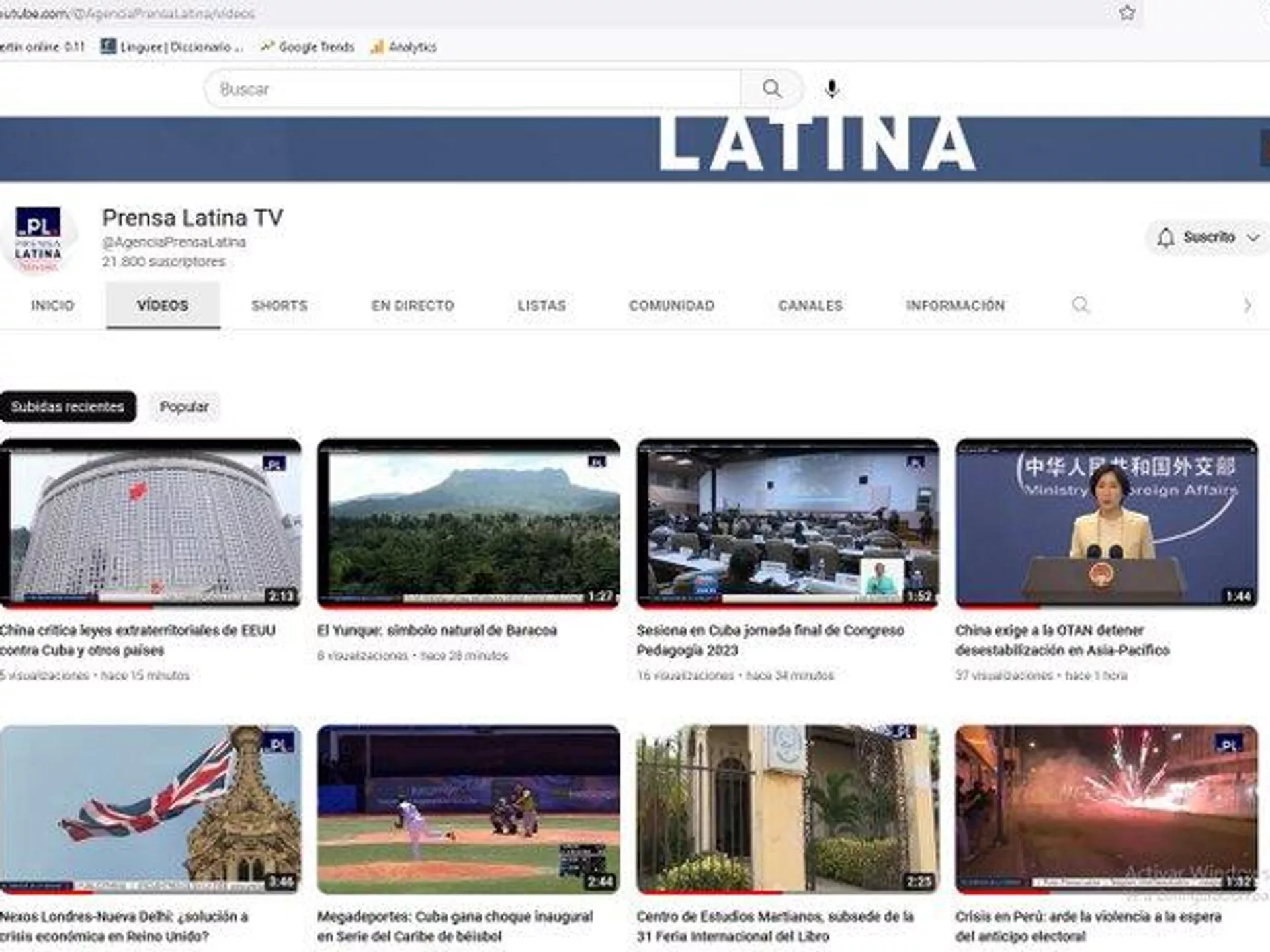1270x952 pixels.
Task: Play the El Yunque mountain video thumbnail
Action: [468, 523]
